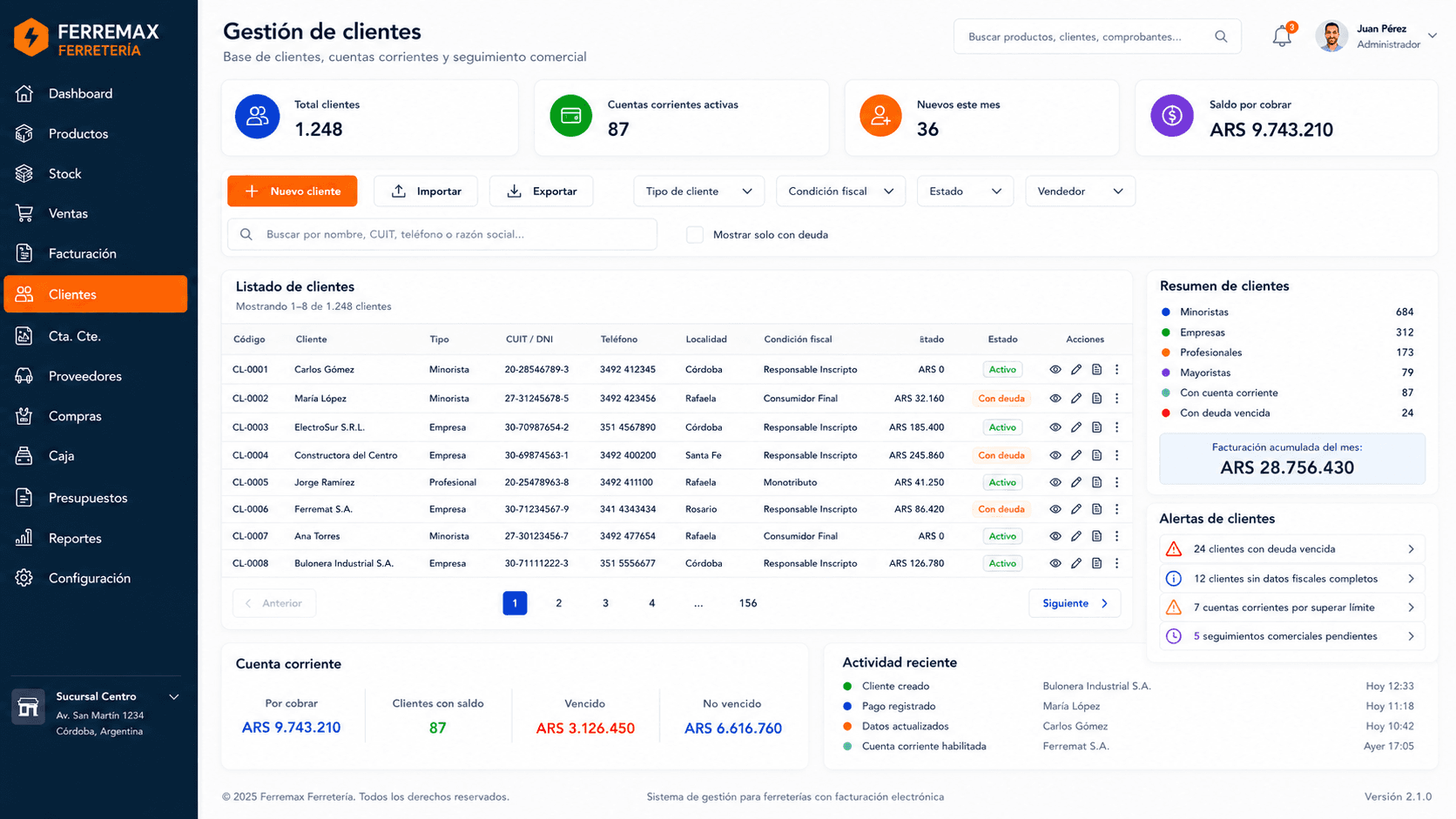Edit client Ana Torres with pencil icon
1456x819 pixels.
[x=1076, y=536]
